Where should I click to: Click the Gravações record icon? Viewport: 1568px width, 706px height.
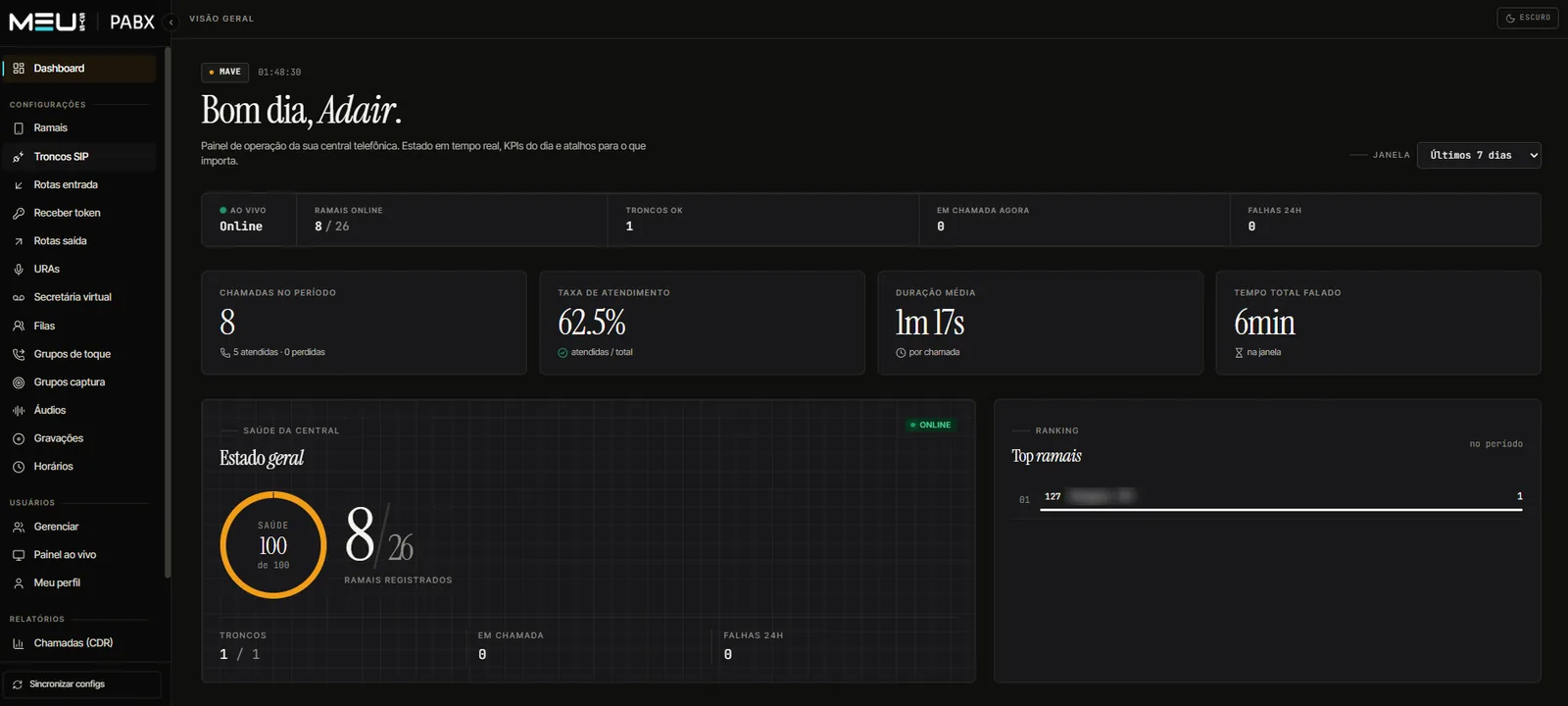[19, 438]
